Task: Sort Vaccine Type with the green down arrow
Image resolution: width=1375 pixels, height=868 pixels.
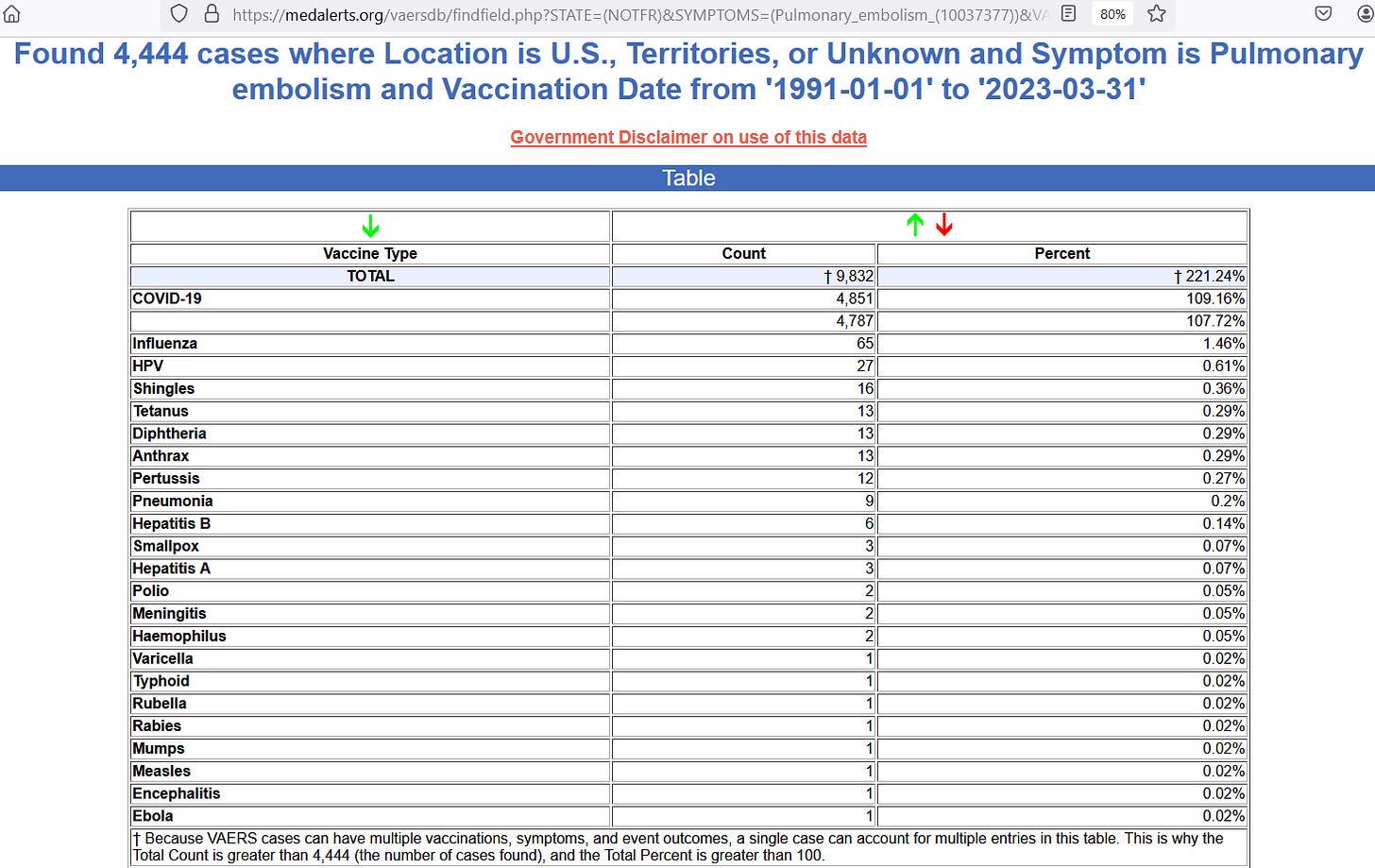Action: (x=370, y=226)
